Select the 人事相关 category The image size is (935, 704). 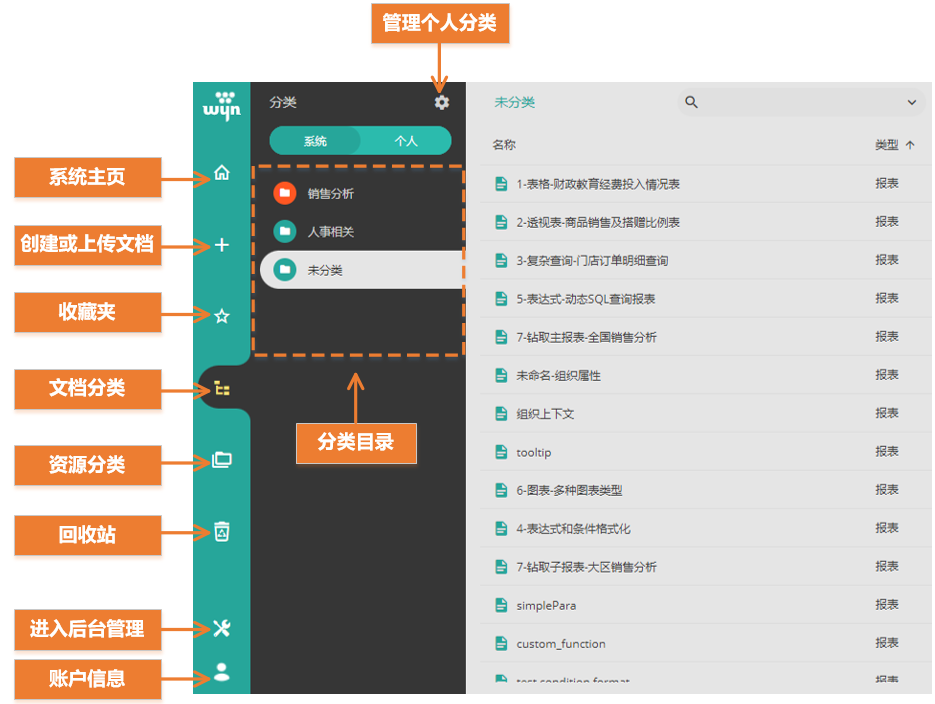(x=363, y=231)
